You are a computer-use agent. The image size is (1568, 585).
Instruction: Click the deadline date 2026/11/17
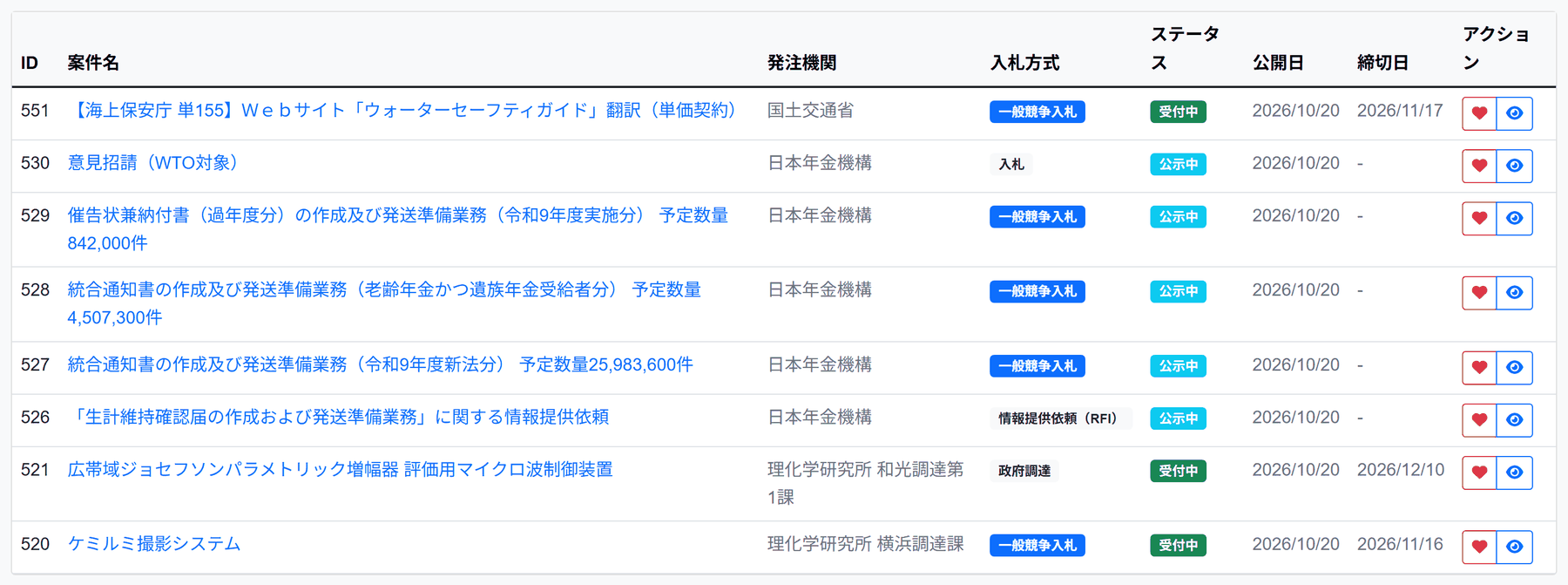(1400, 111)
